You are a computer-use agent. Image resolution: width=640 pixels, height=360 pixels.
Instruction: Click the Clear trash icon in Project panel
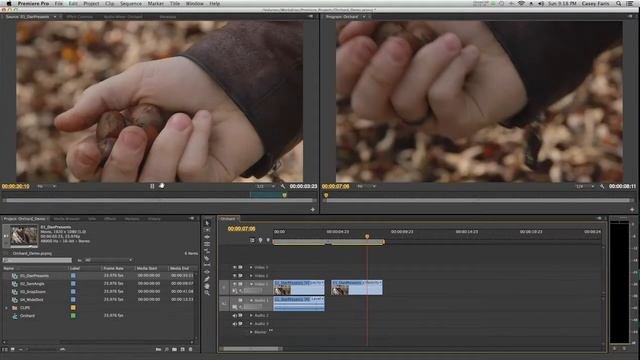click(190, 349)
